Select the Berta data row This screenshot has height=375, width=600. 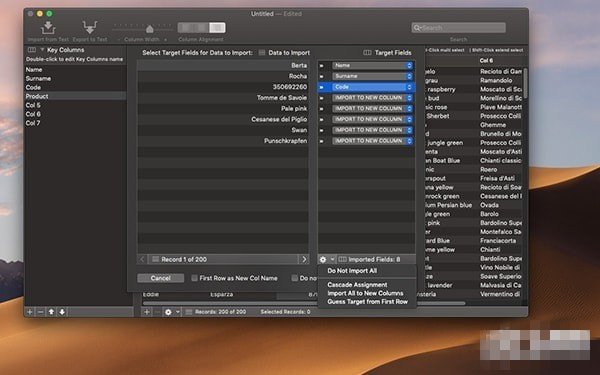pos(223,65)
